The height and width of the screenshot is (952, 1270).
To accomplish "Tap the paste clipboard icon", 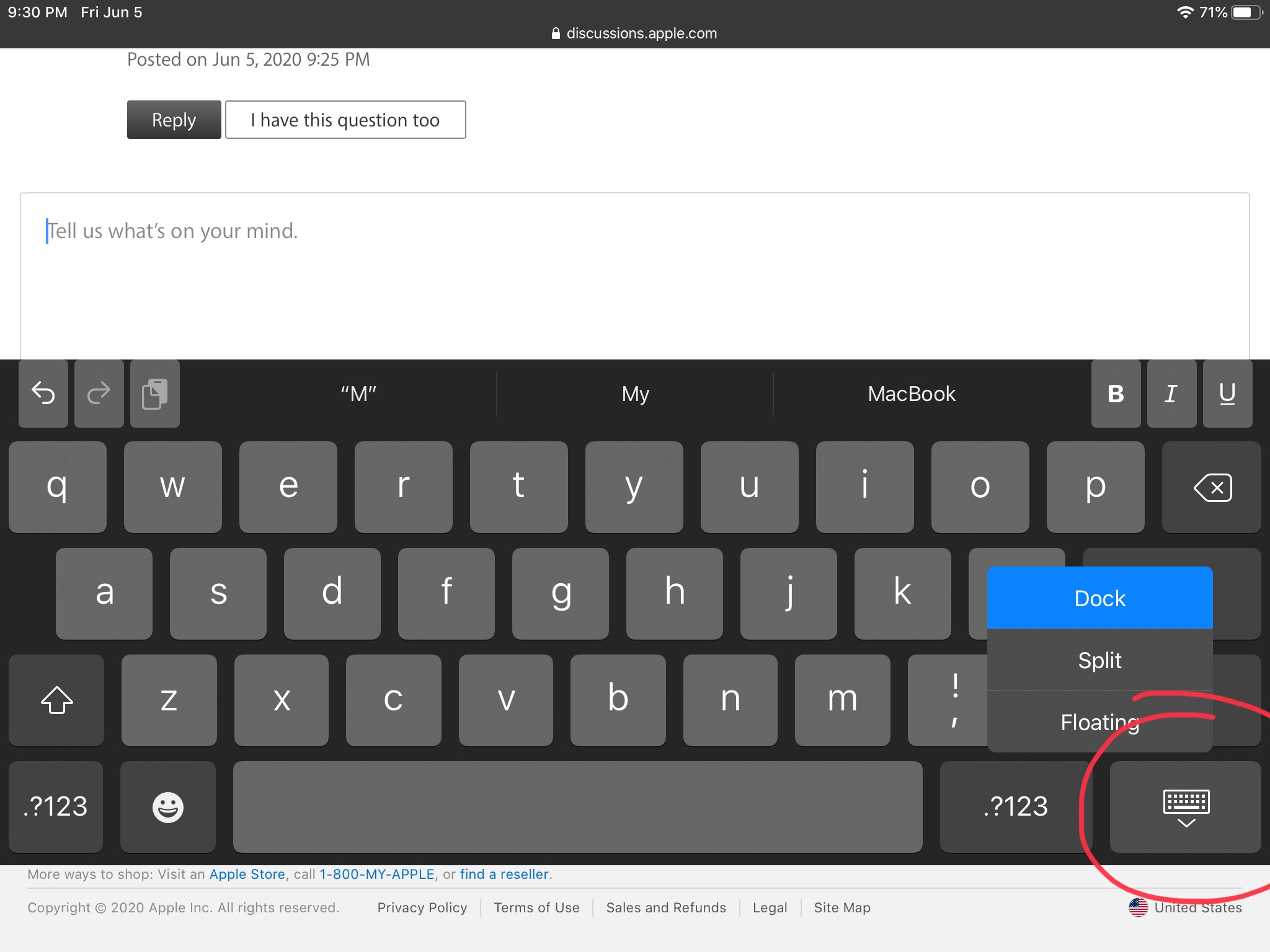I will coord(155,393).
